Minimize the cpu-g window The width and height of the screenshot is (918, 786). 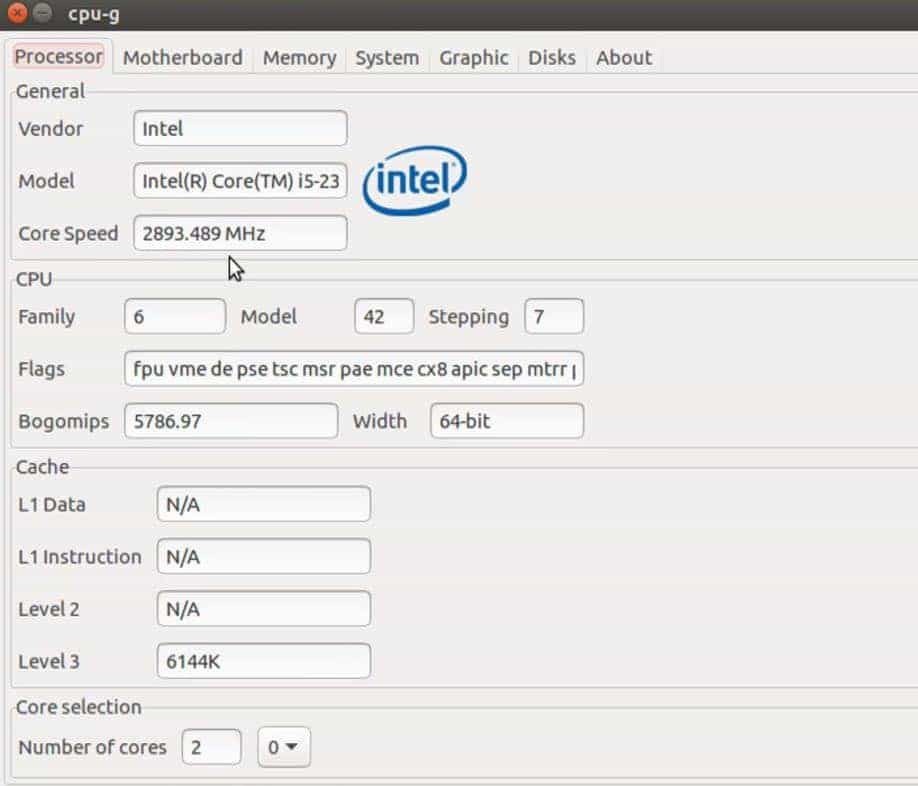point(41,14)
